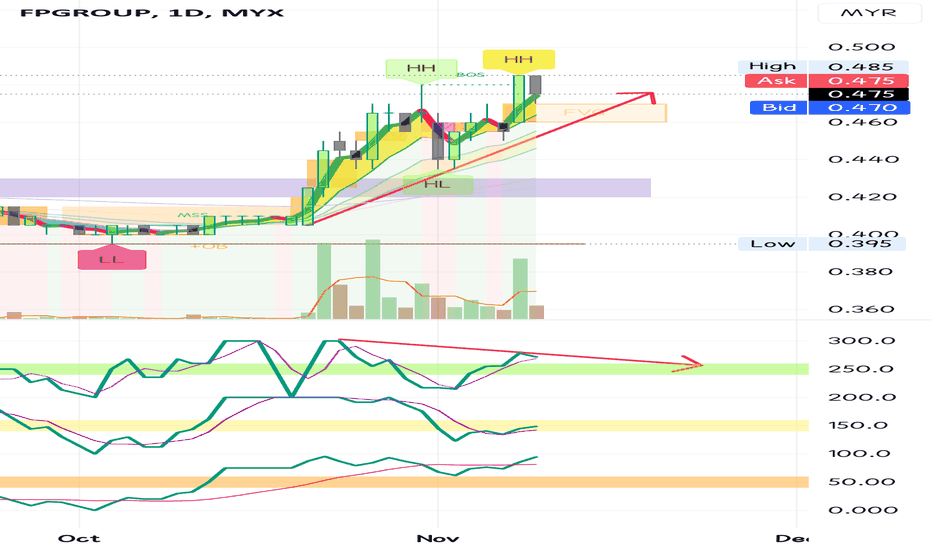Click the 150.0 indicator axis value
This screenshot has height=550, width=932.
click(x=858, y=425)
